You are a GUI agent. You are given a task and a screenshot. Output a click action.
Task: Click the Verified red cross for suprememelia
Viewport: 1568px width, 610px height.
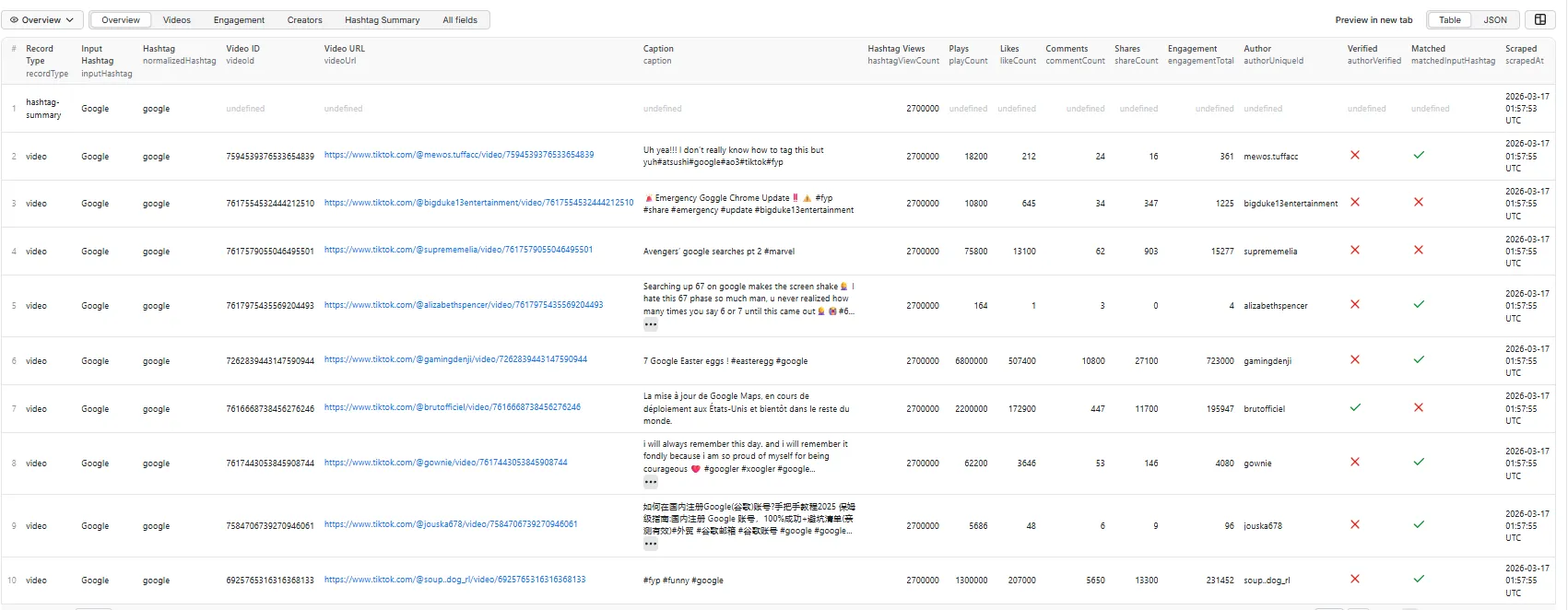(1355, 250)
